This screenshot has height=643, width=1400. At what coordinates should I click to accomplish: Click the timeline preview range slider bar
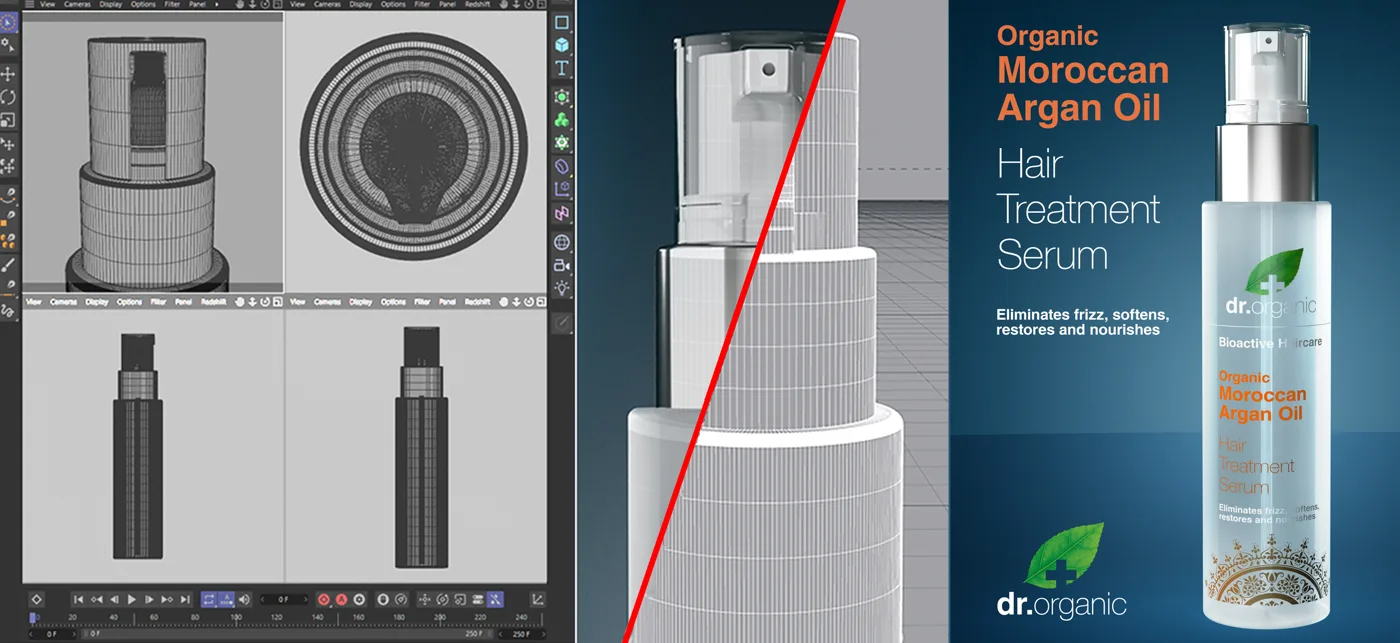[x=287, y=634]
